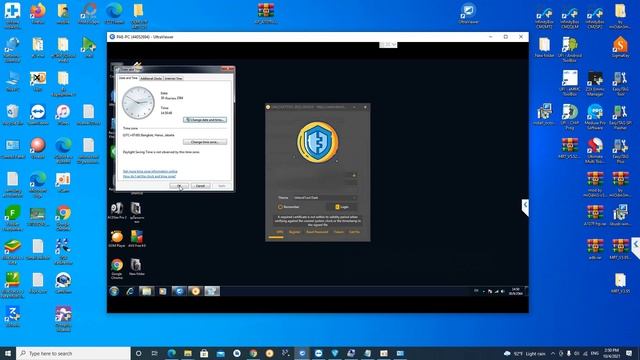
Task: Switch to the Additional Clocks tab
Action: [x=151, y=78]
